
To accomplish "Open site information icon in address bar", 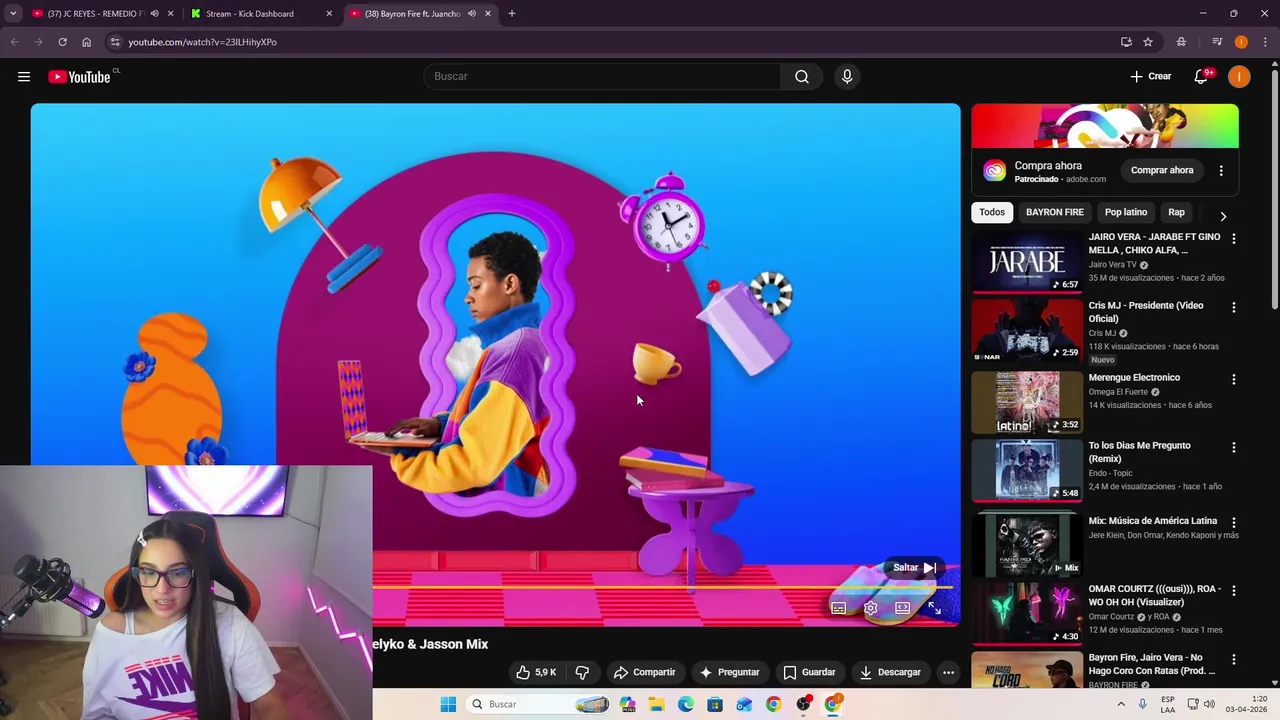I will (x=115, y=42).
